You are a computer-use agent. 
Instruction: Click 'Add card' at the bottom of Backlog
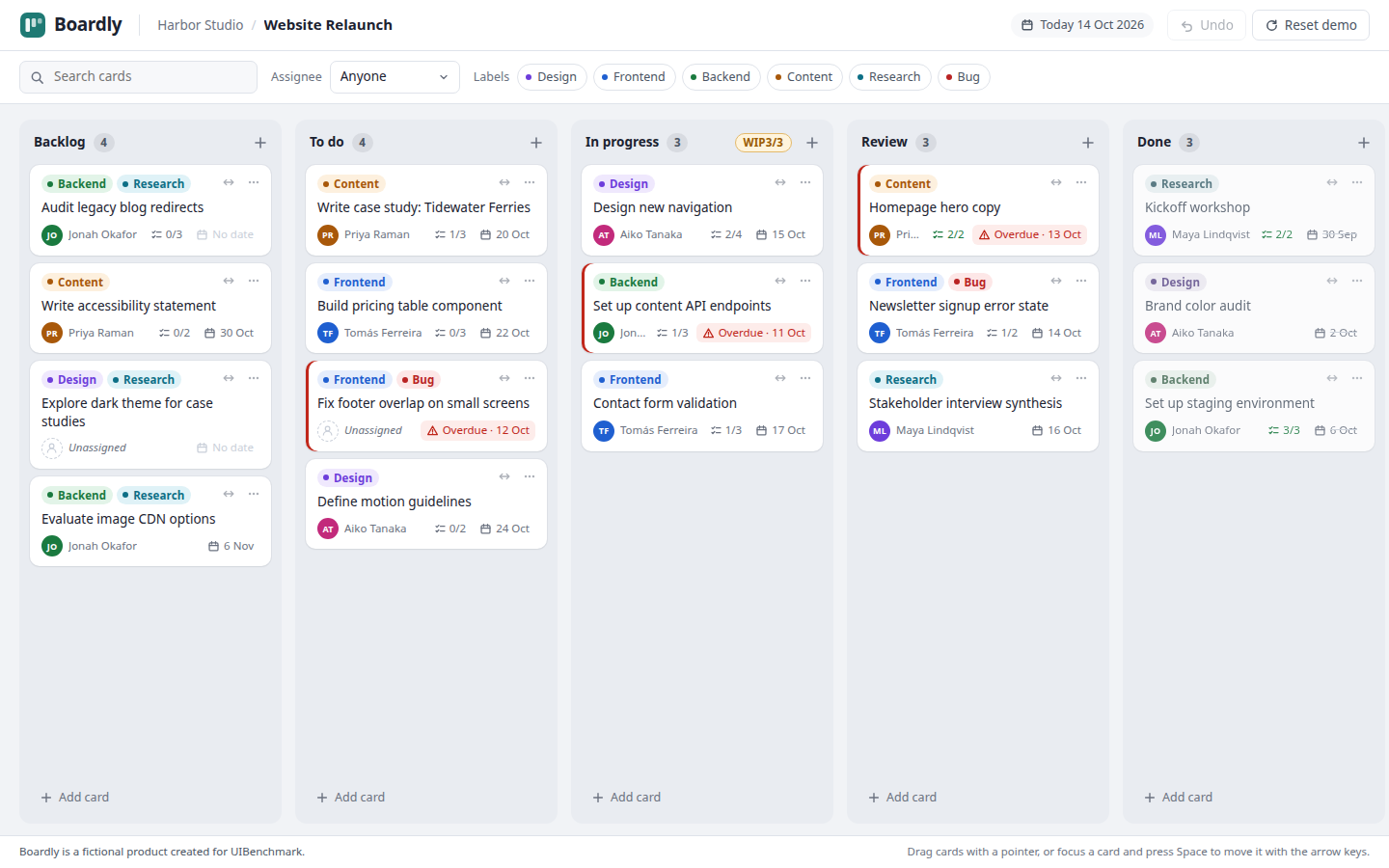tap(75, 798)
